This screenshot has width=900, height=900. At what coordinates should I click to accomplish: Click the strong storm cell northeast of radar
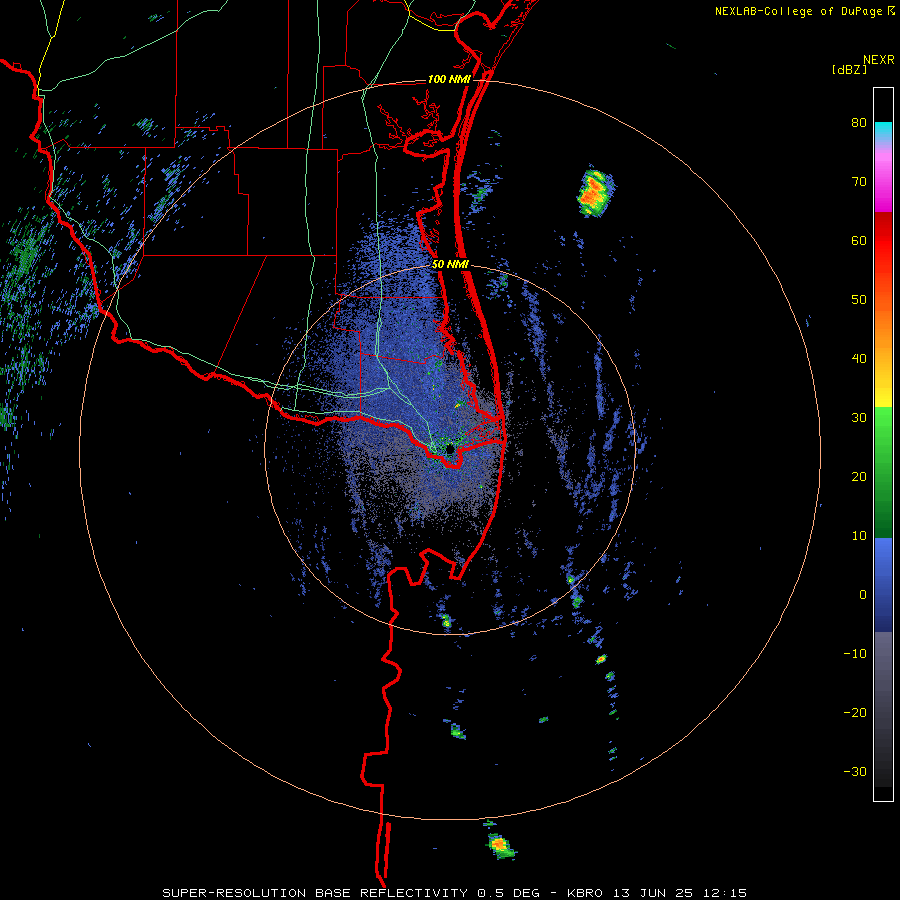[x=595, y=192]
